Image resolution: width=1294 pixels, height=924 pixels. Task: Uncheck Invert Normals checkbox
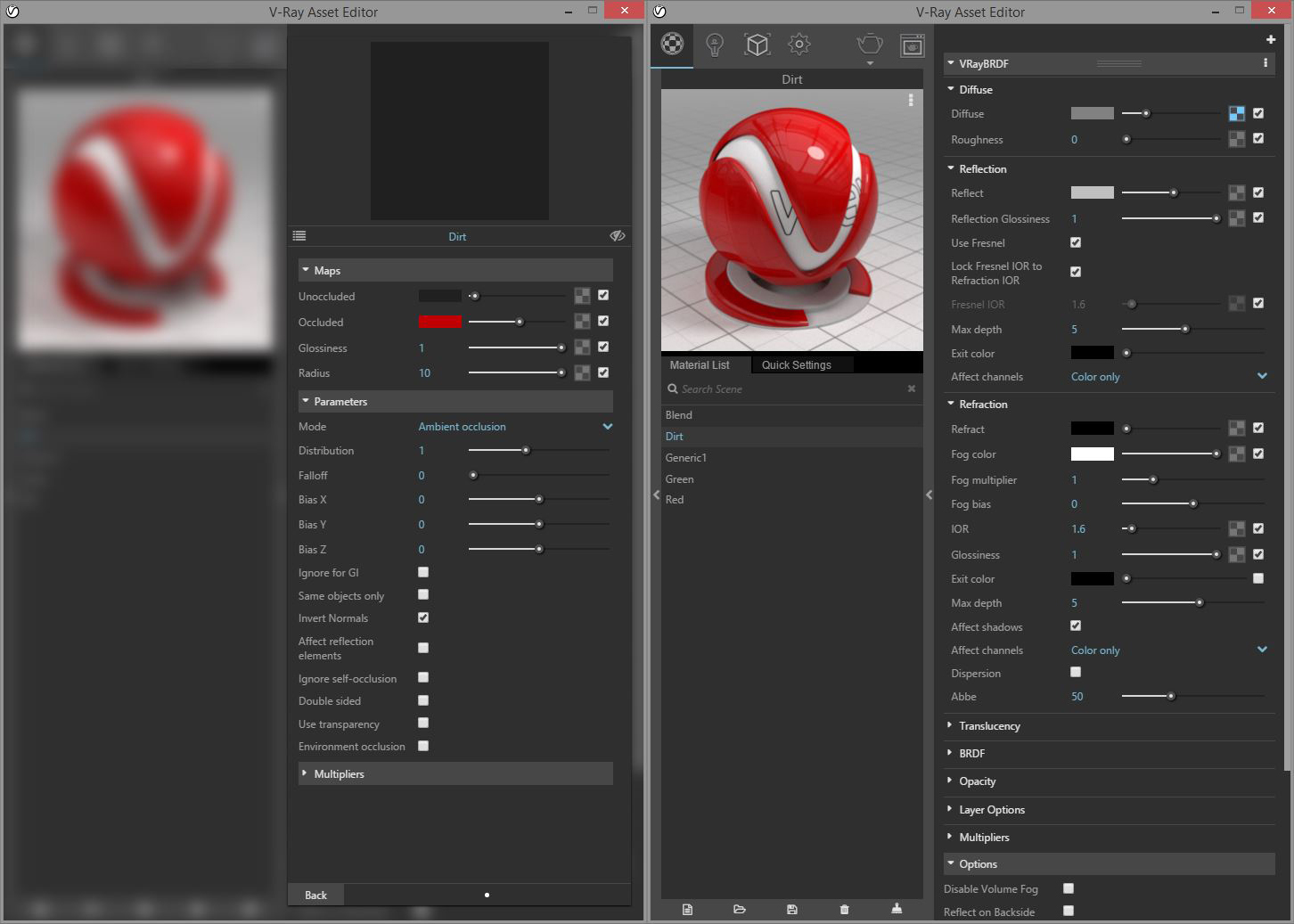(x=423, y=617)
